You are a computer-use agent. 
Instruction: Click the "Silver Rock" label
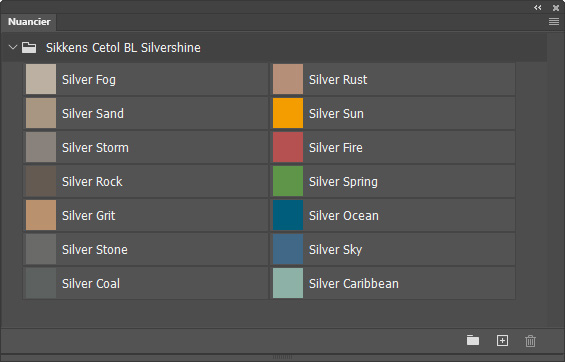[92, 182]
